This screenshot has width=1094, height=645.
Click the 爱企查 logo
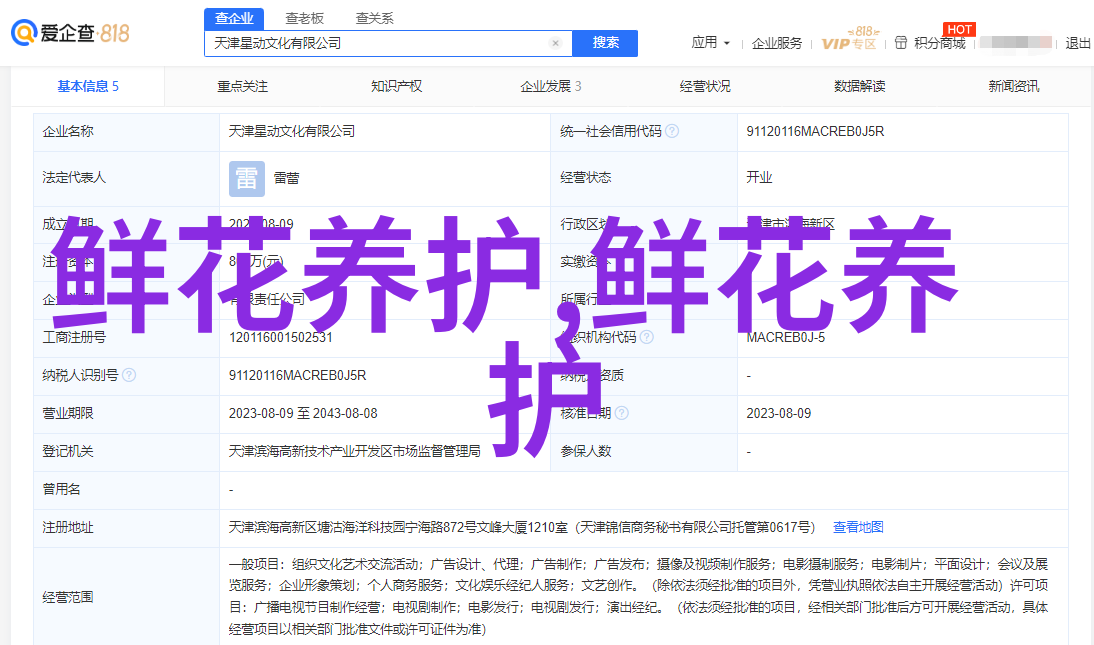pyautogui.click(x=70, y=33)
